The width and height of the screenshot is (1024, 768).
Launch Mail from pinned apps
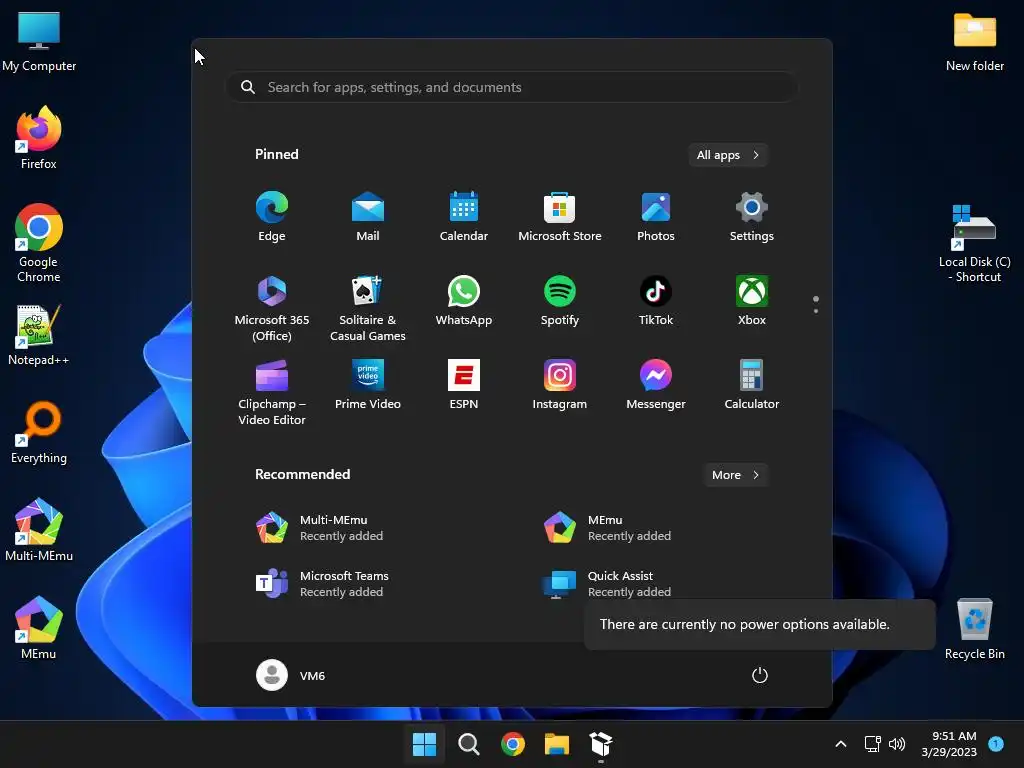(x=368, y=217)
